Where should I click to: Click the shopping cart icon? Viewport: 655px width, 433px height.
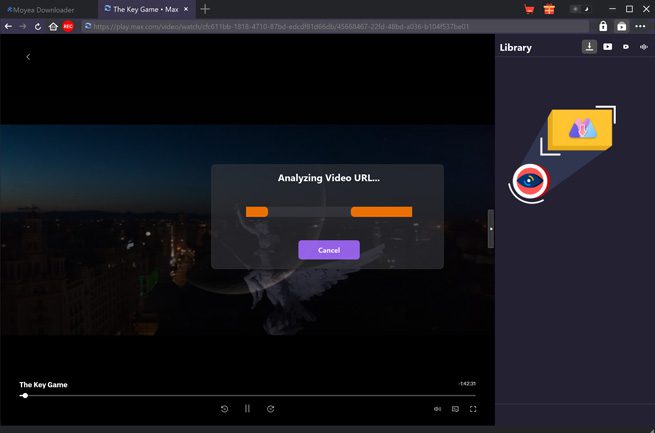(x=529, y=9)
